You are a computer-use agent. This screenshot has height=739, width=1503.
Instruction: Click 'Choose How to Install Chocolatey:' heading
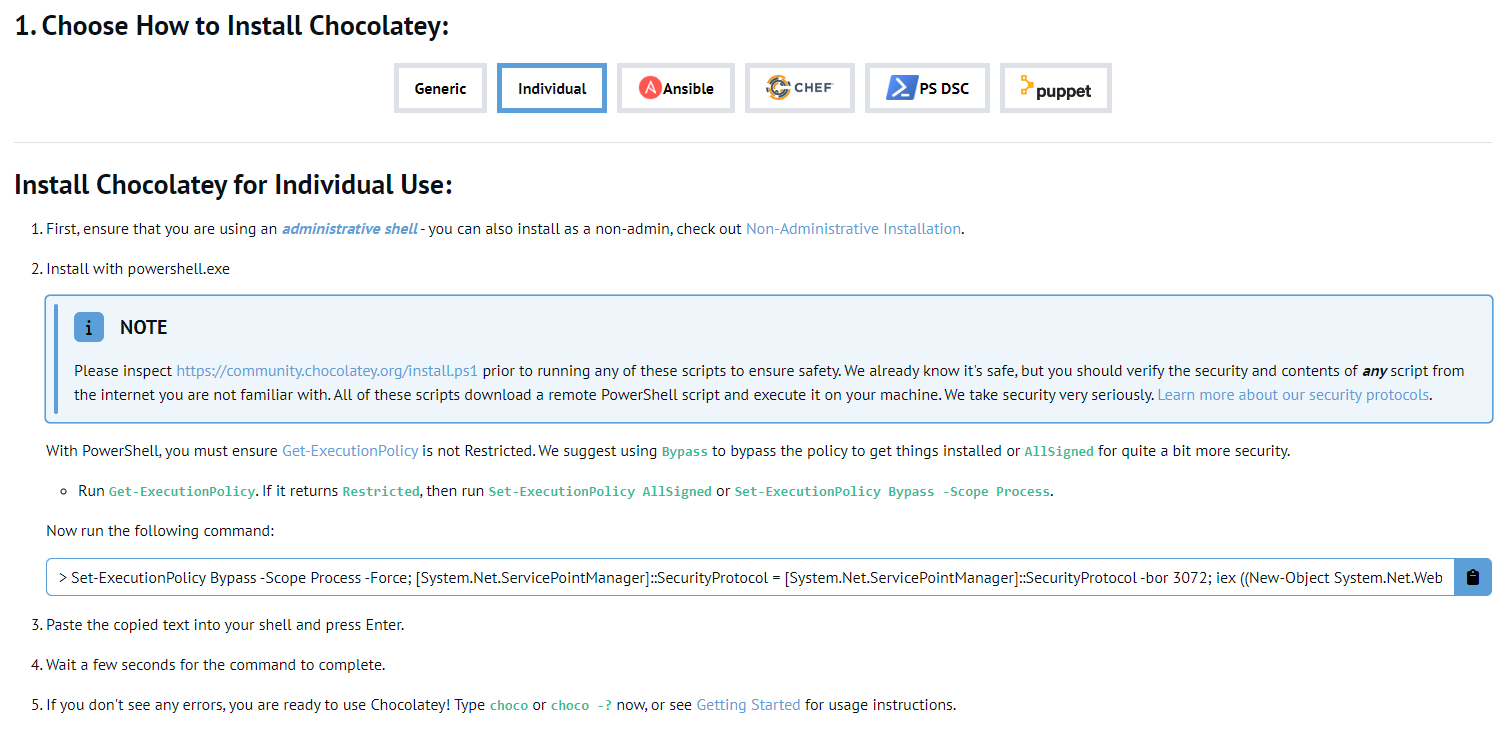pos(231,26)
